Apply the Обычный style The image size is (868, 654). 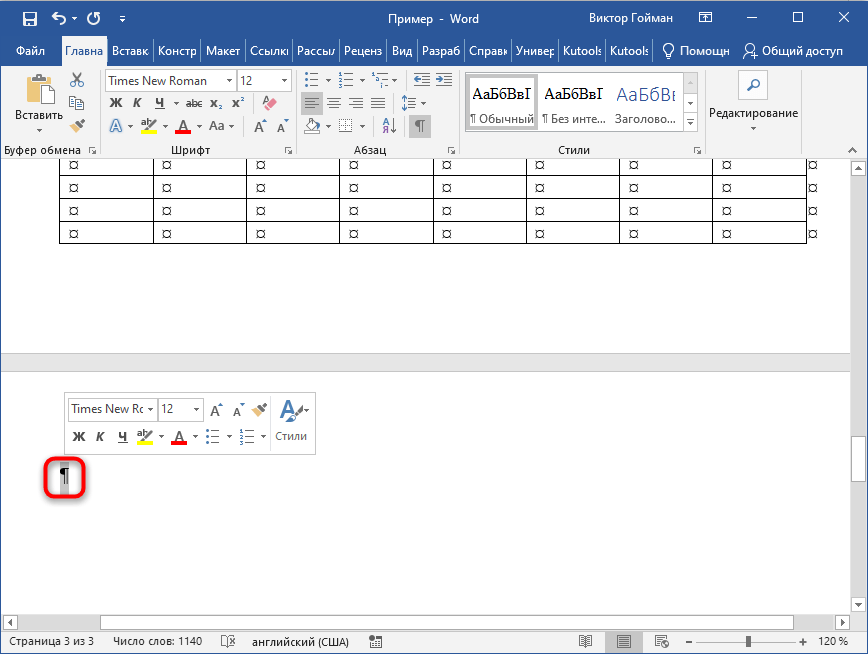pyautogui.click(x=502, y=104)
